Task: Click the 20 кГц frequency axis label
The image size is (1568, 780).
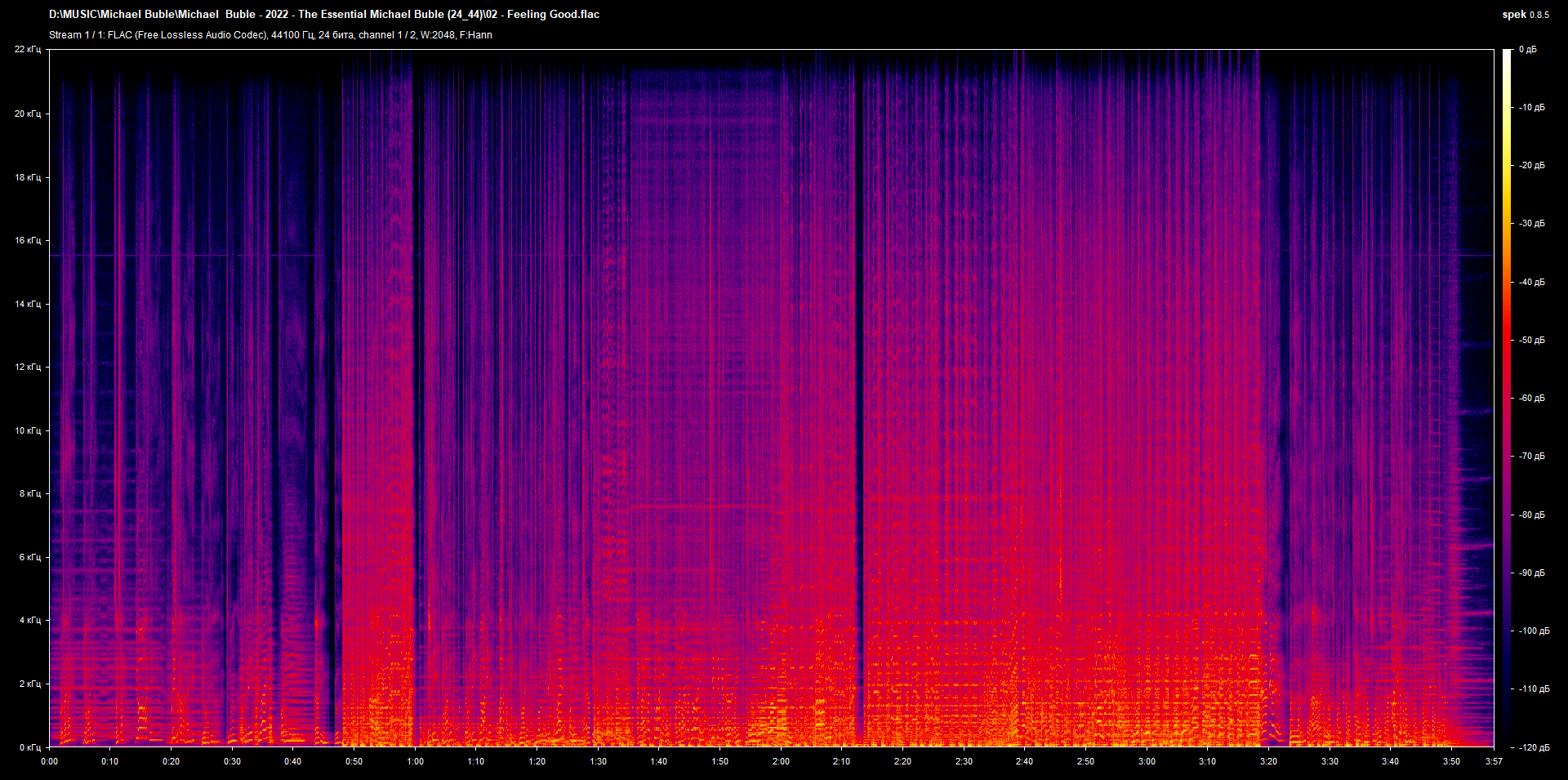Action: coord(28,114)
